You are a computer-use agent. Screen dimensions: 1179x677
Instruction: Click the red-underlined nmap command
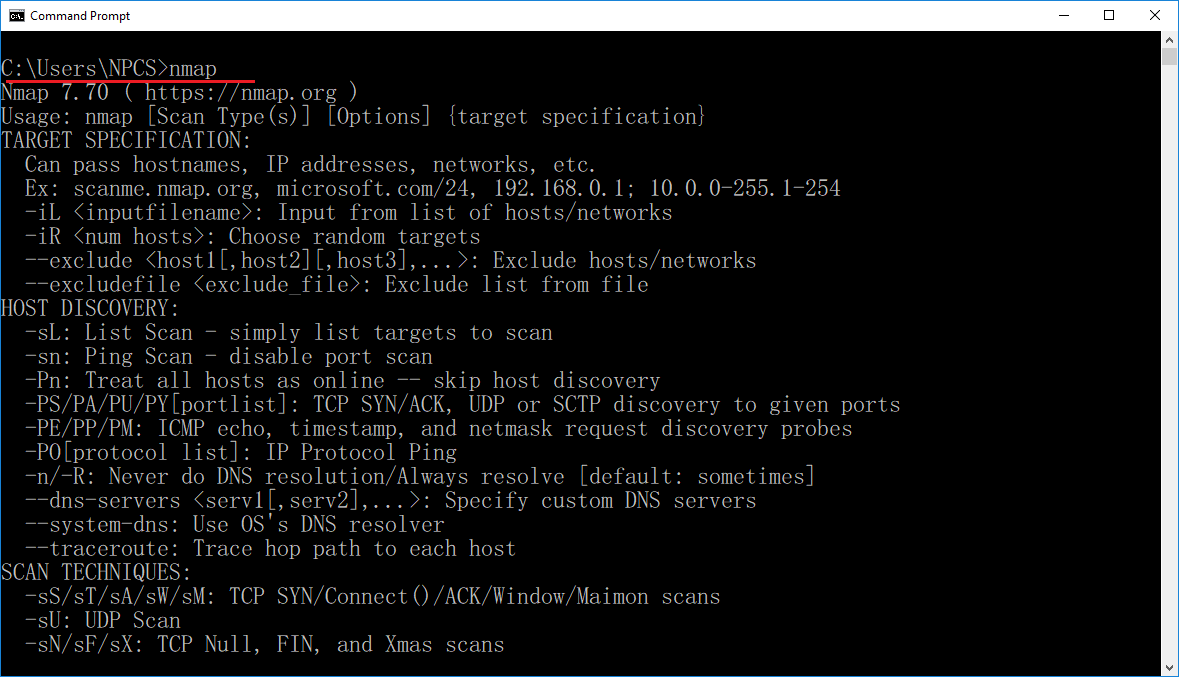click(194, 68)
